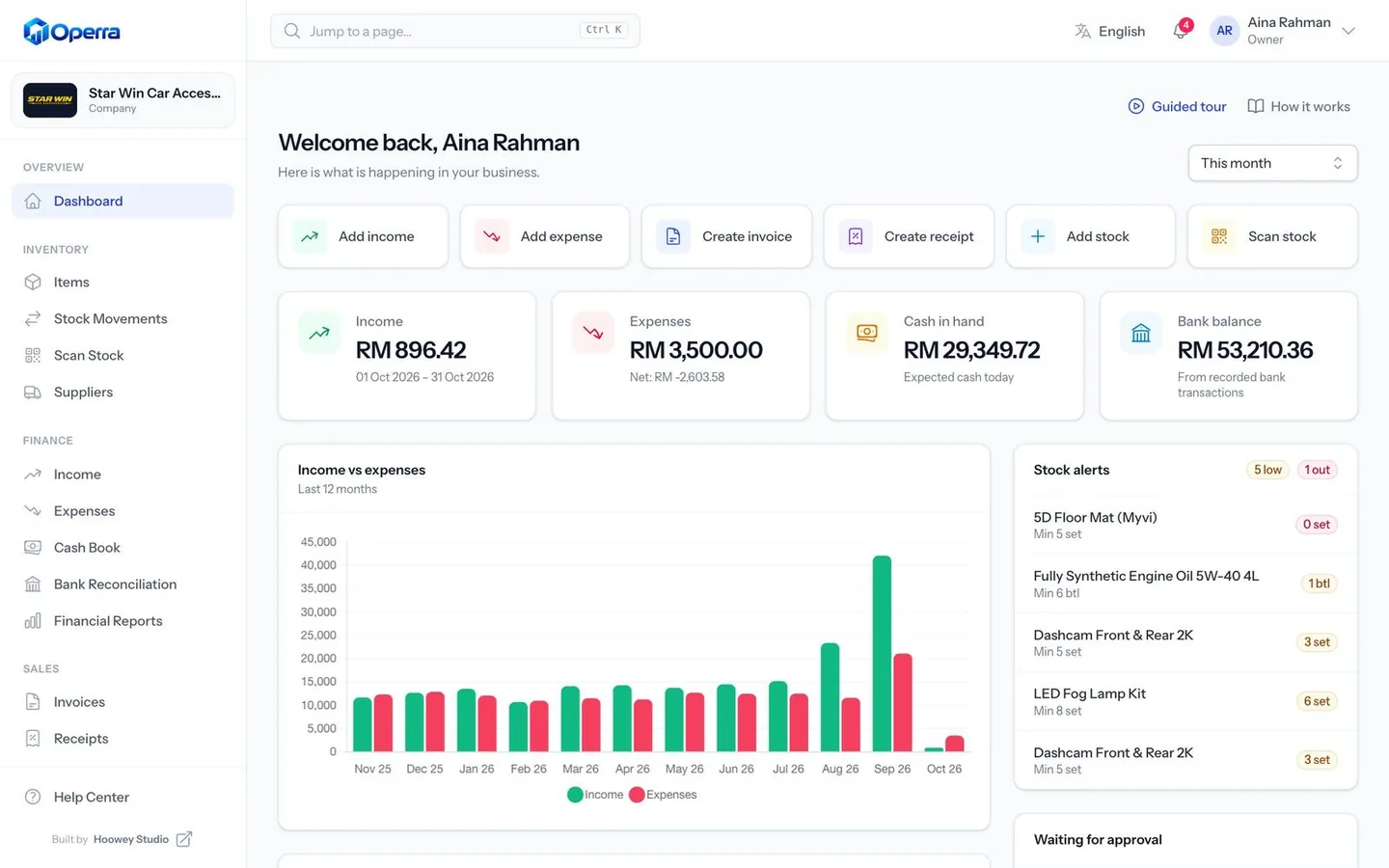Open the This month period dropdown
1389x868 pixels.
tap(1272, 163)
